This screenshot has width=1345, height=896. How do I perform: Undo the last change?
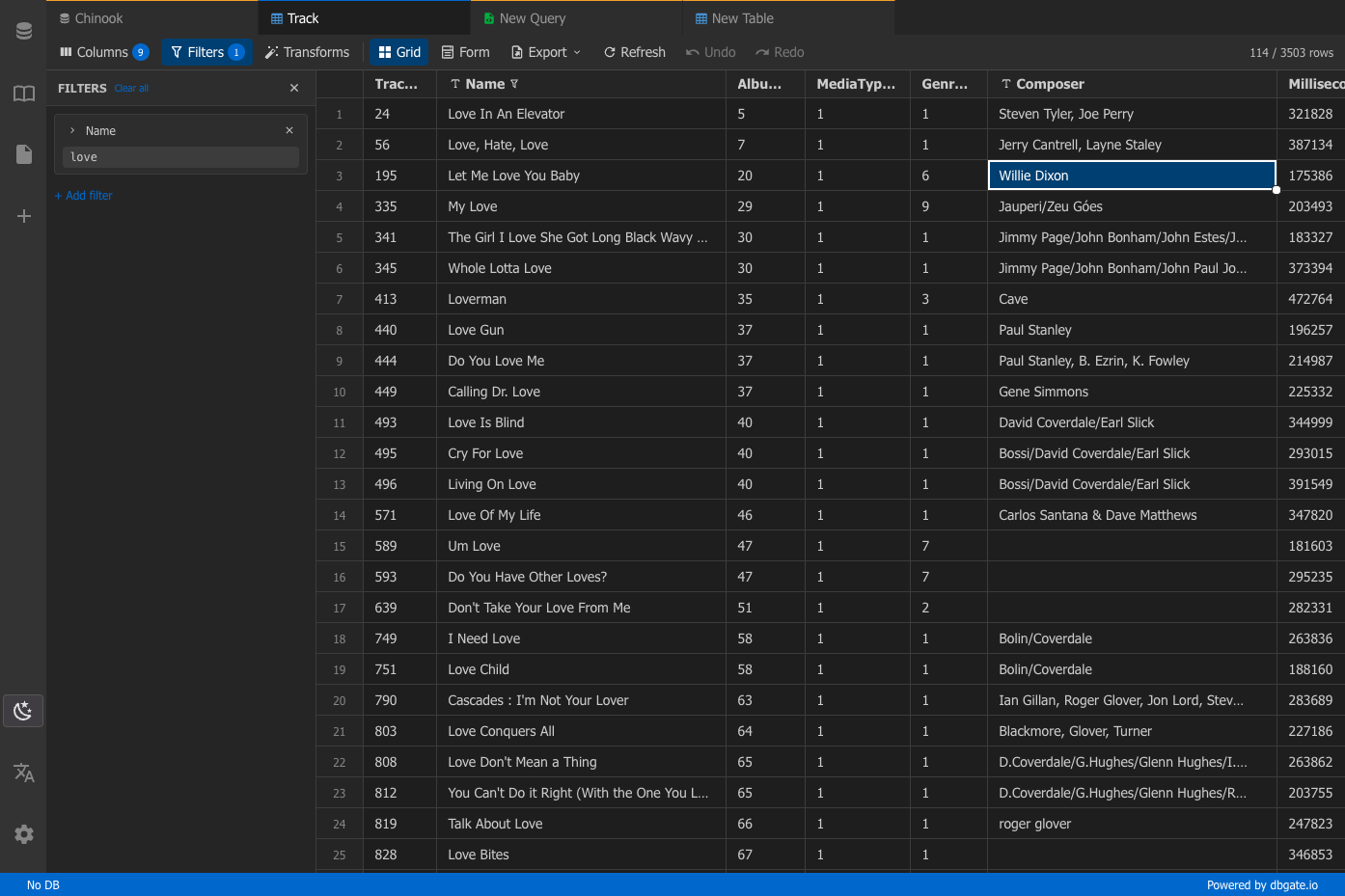point(710,52)
